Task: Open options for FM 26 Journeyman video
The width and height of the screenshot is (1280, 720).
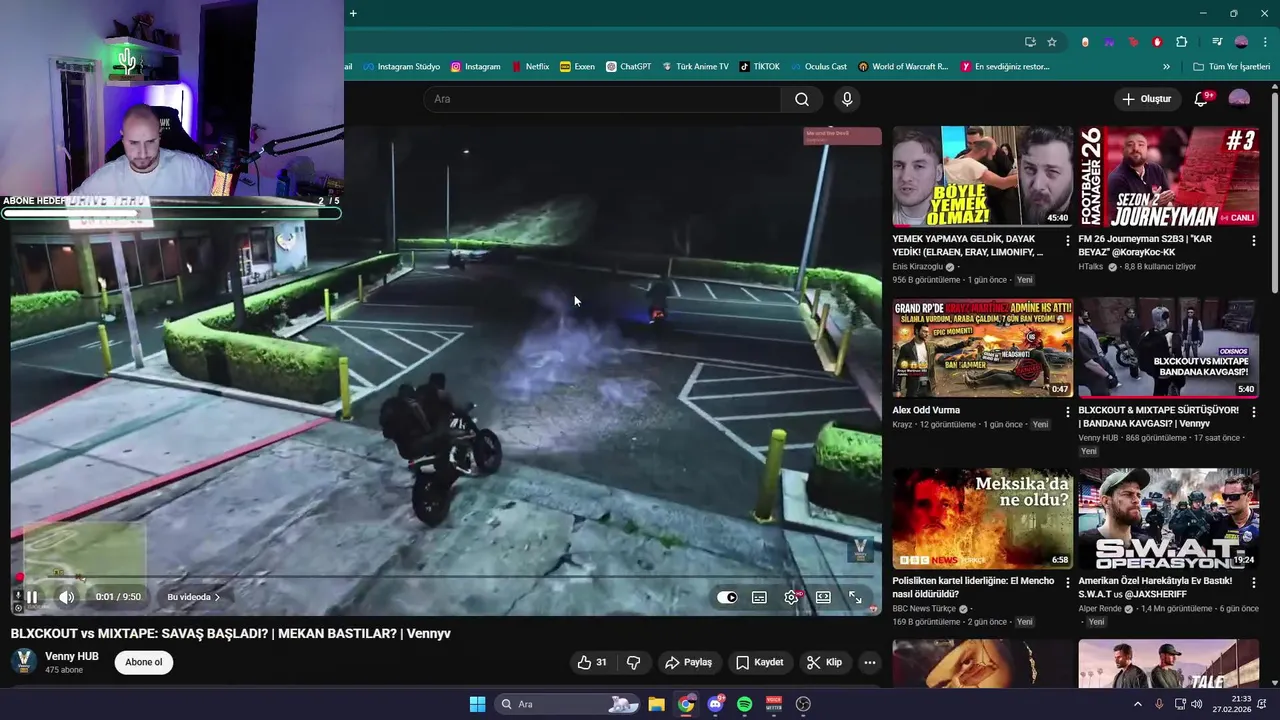Action: 1253,240
